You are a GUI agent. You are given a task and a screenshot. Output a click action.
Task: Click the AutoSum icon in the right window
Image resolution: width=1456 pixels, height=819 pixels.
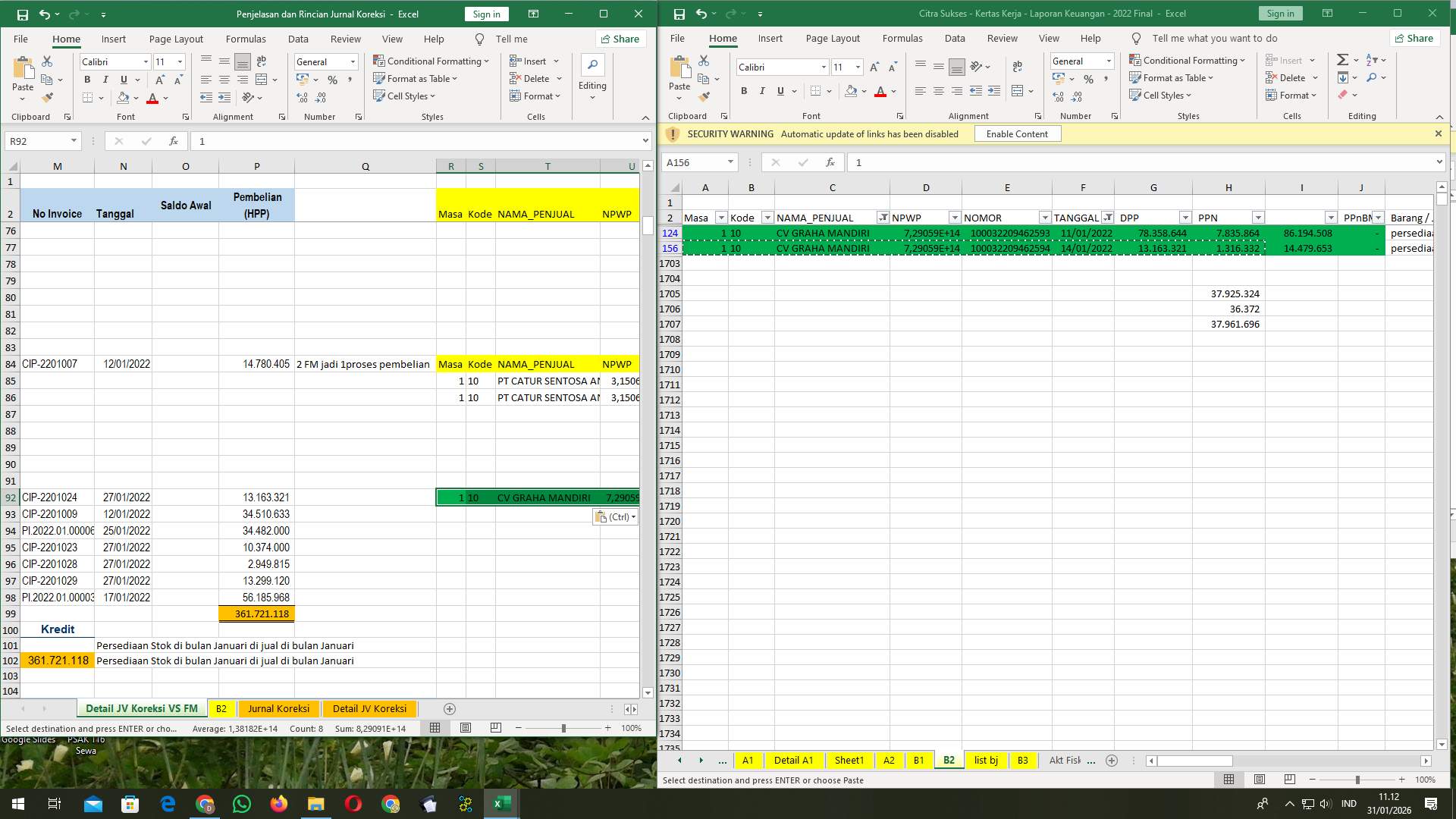click(x=1343, y=58)
